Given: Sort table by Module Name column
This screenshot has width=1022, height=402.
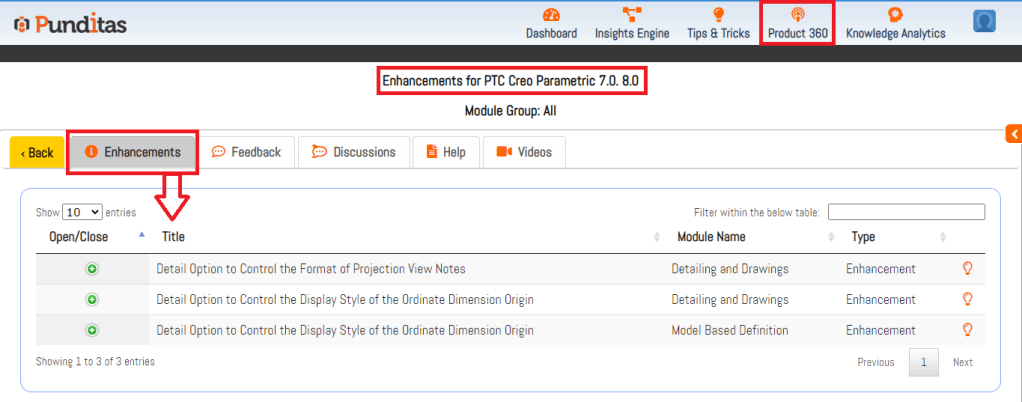Looking at the screenshot, I should (x=711, y=237).
